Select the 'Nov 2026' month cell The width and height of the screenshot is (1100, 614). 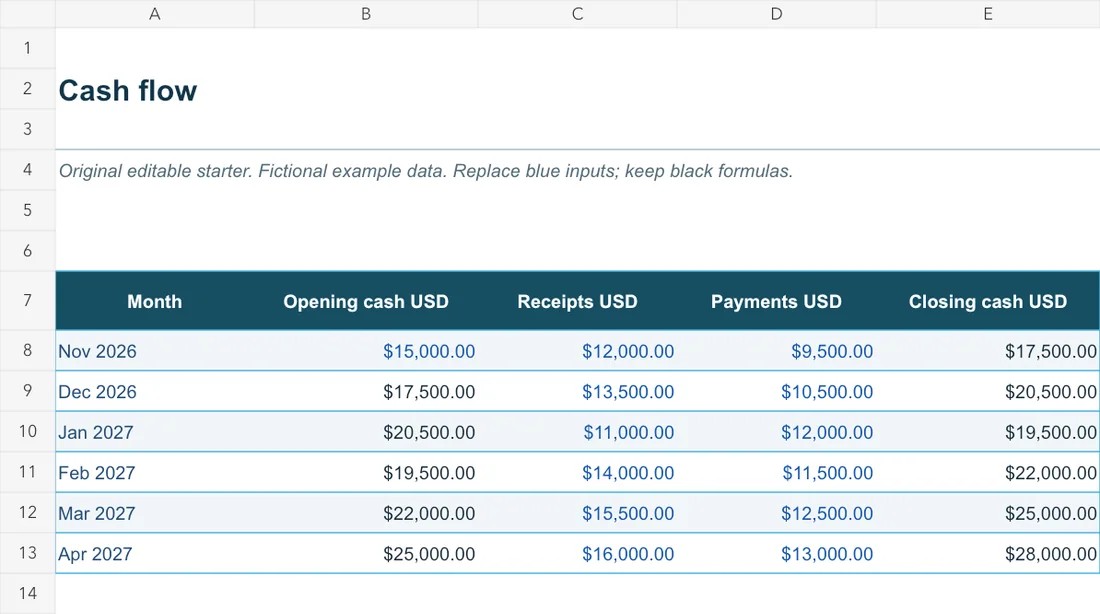tap(154, 351)
